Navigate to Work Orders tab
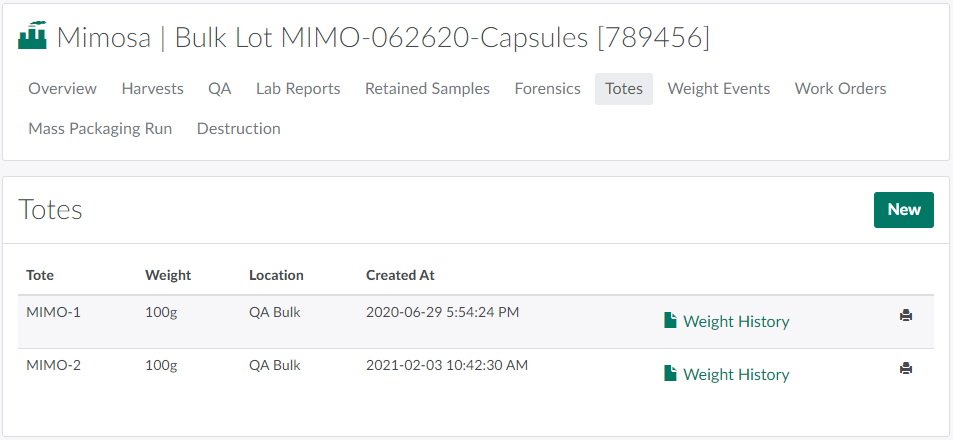 (x=840, y=89)
